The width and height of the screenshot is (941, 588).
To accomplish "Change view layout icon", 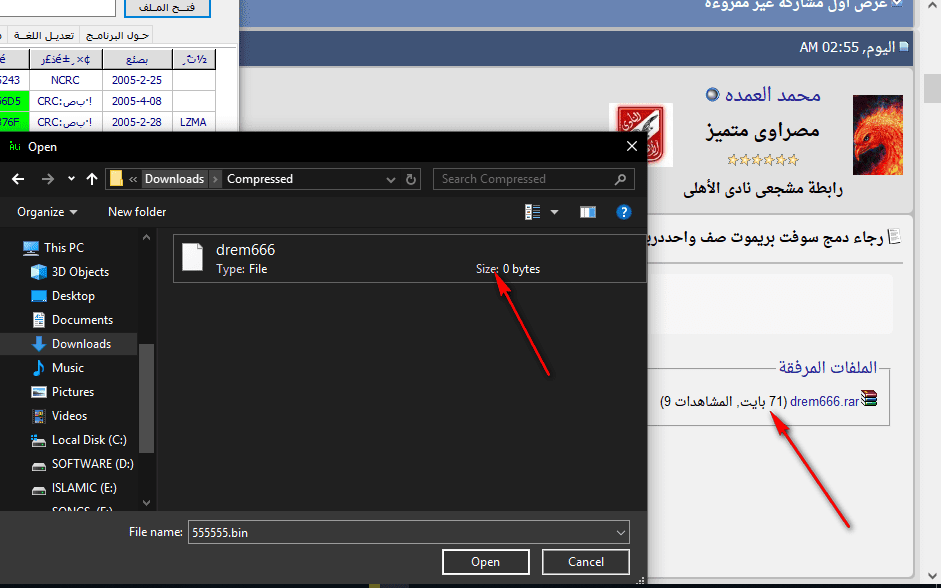I will (533, 212).
